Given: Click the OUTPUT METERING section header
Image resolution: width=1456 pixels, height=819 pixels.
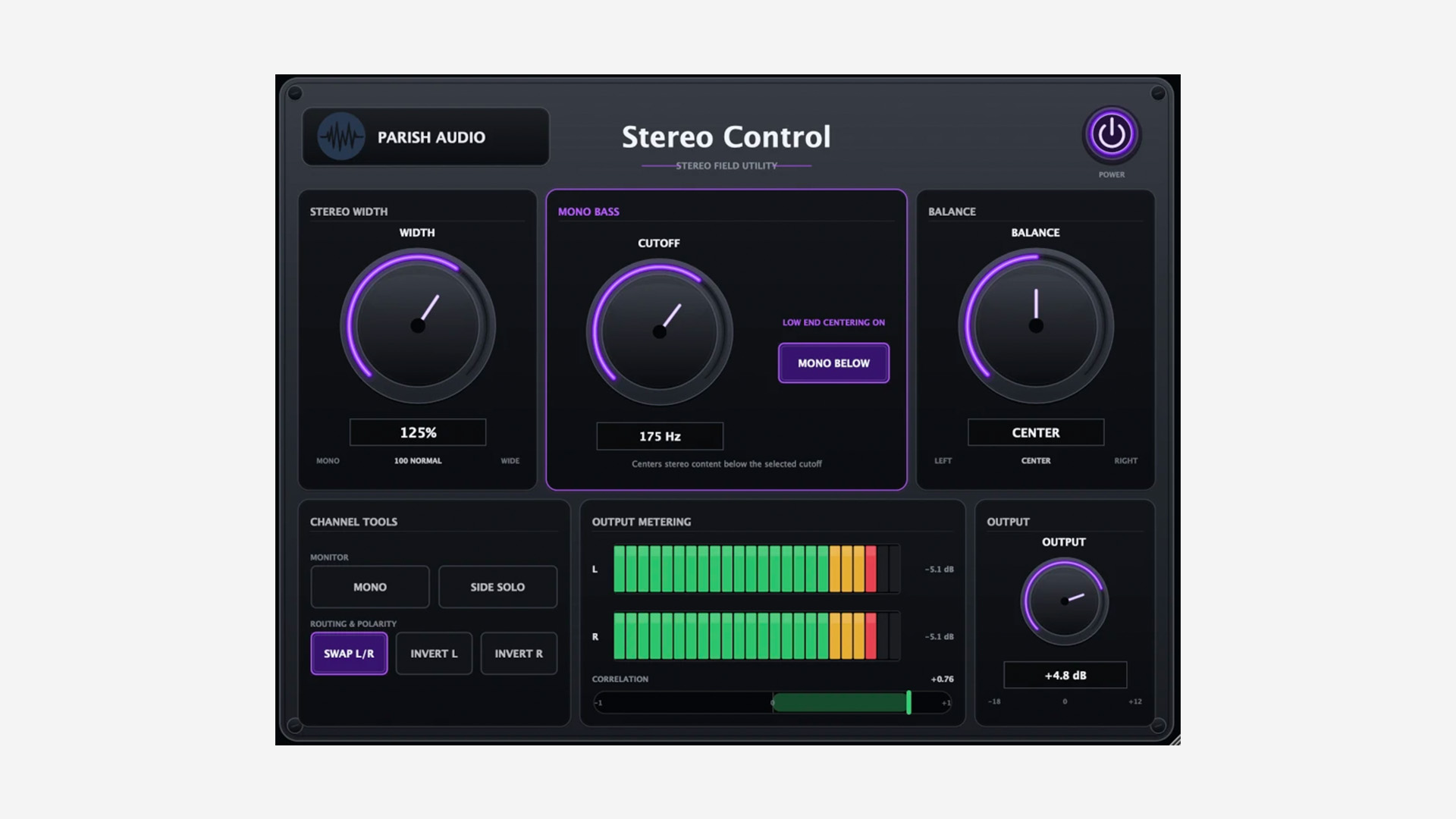Looking at the screenshot, I should click(642, 522).
